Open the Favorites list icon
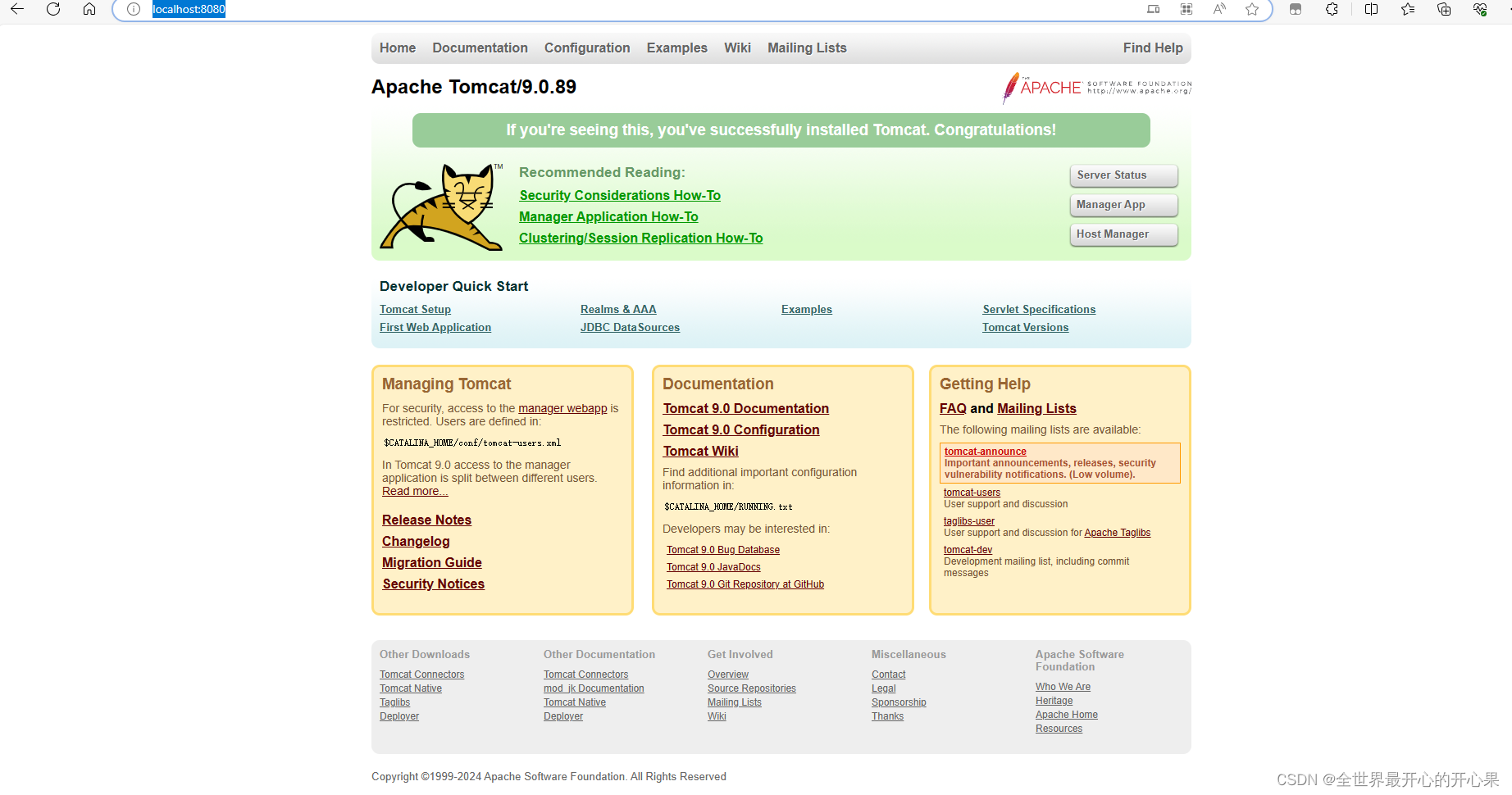Viewport: 1512px width, 795px height. pos(1407,9)
